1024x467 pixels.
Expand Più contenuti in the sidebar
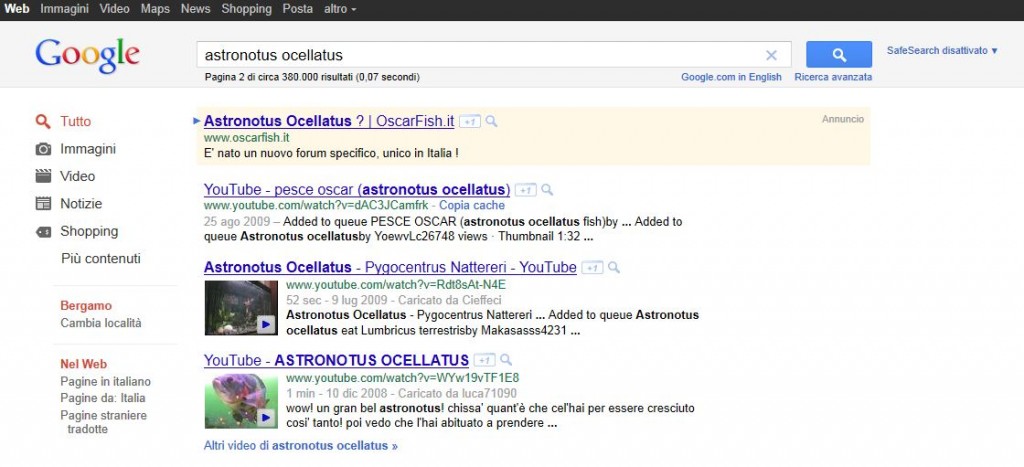pyautogui.click(x=101, y=259)
